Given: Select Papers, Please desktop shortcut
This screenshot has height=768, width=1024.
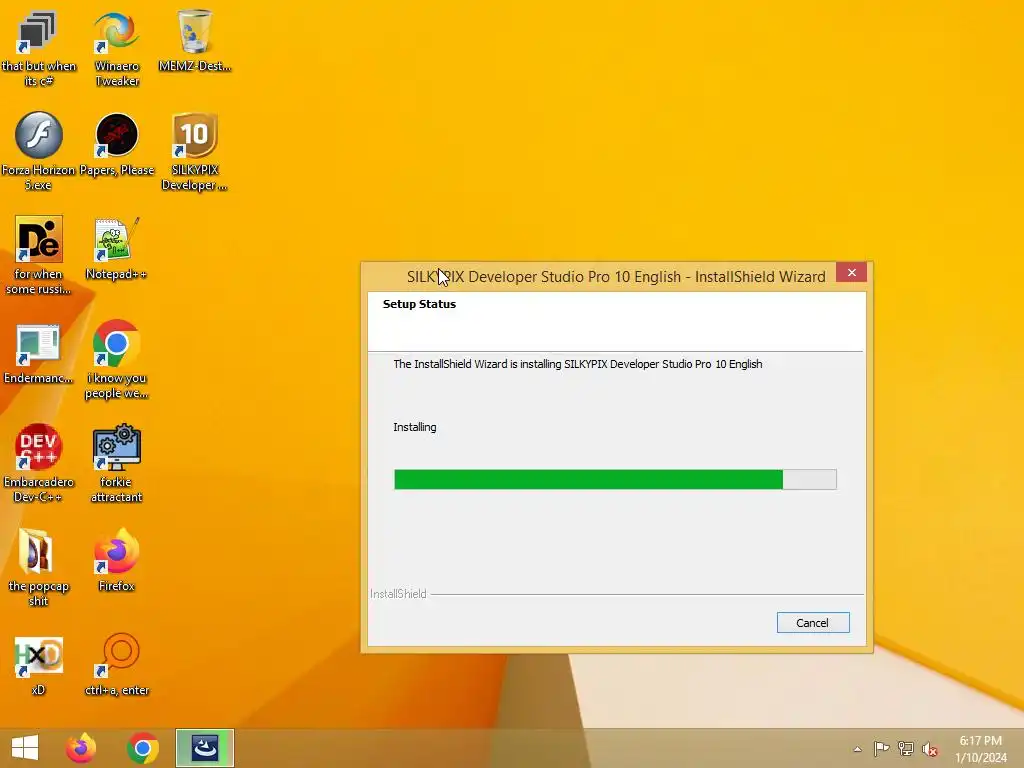Looking at the screenshot, I should pos(117,145).
